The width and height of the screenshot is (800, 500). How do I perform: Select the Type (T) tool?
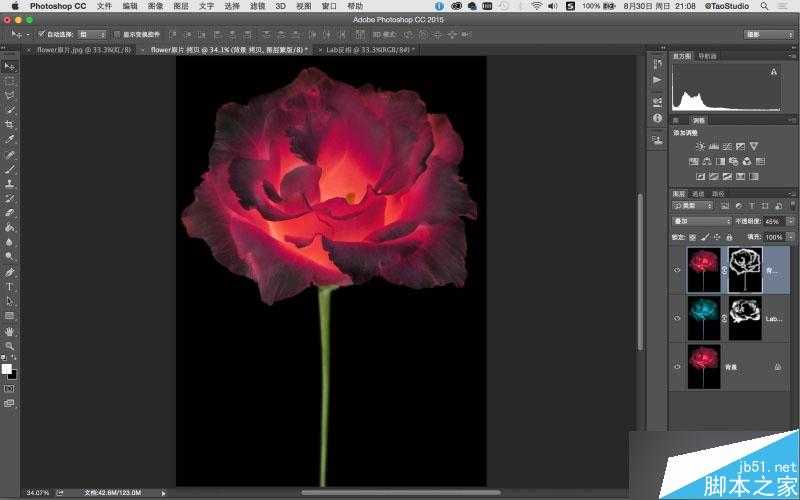(10, 286)
